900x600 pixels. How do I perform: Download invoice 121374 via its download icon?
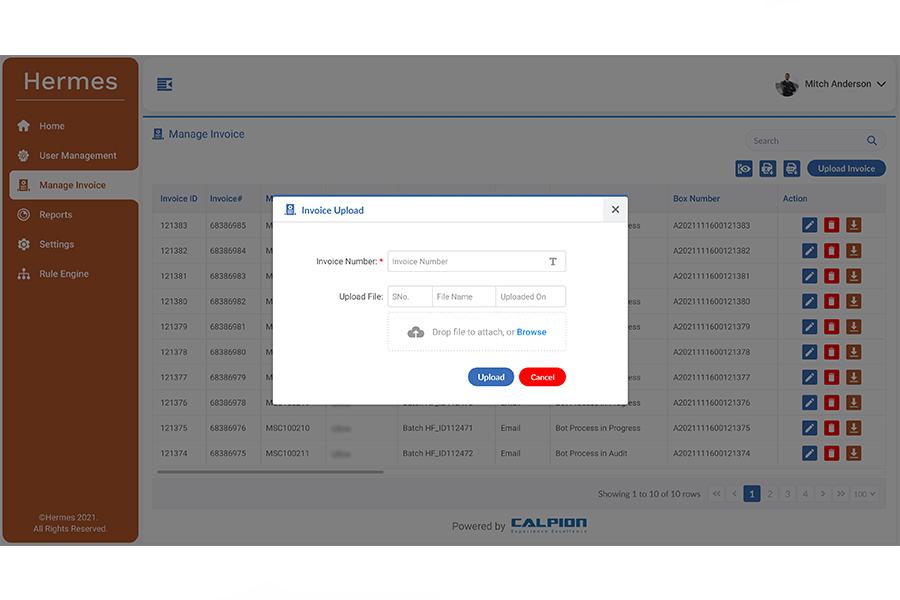point(853,453)
